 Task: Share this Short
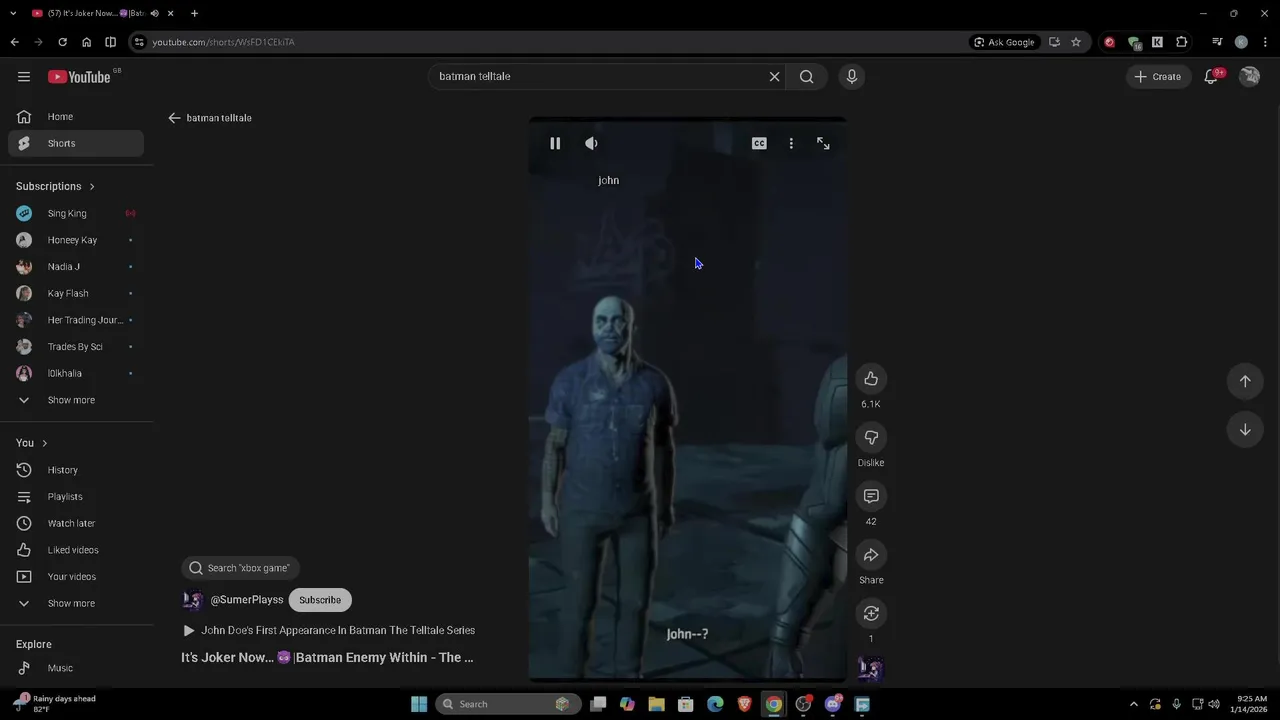(871, 555)
